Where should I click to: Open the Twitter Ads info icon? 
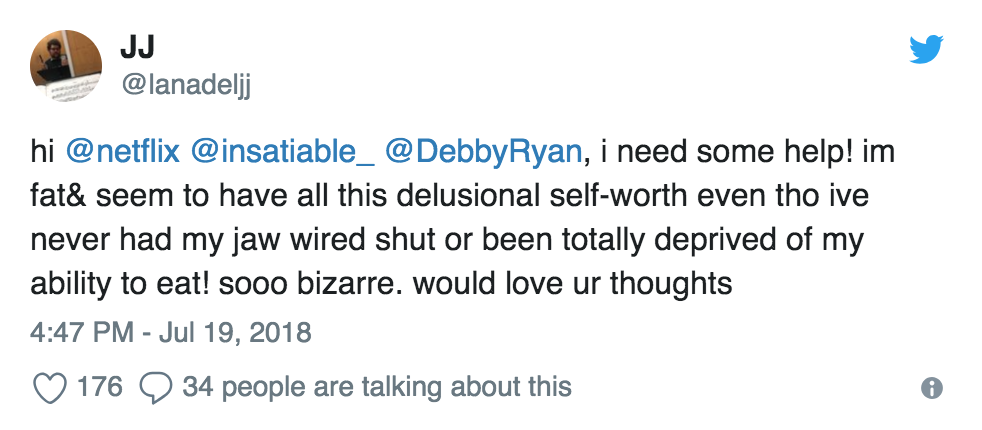coord(930,387)
